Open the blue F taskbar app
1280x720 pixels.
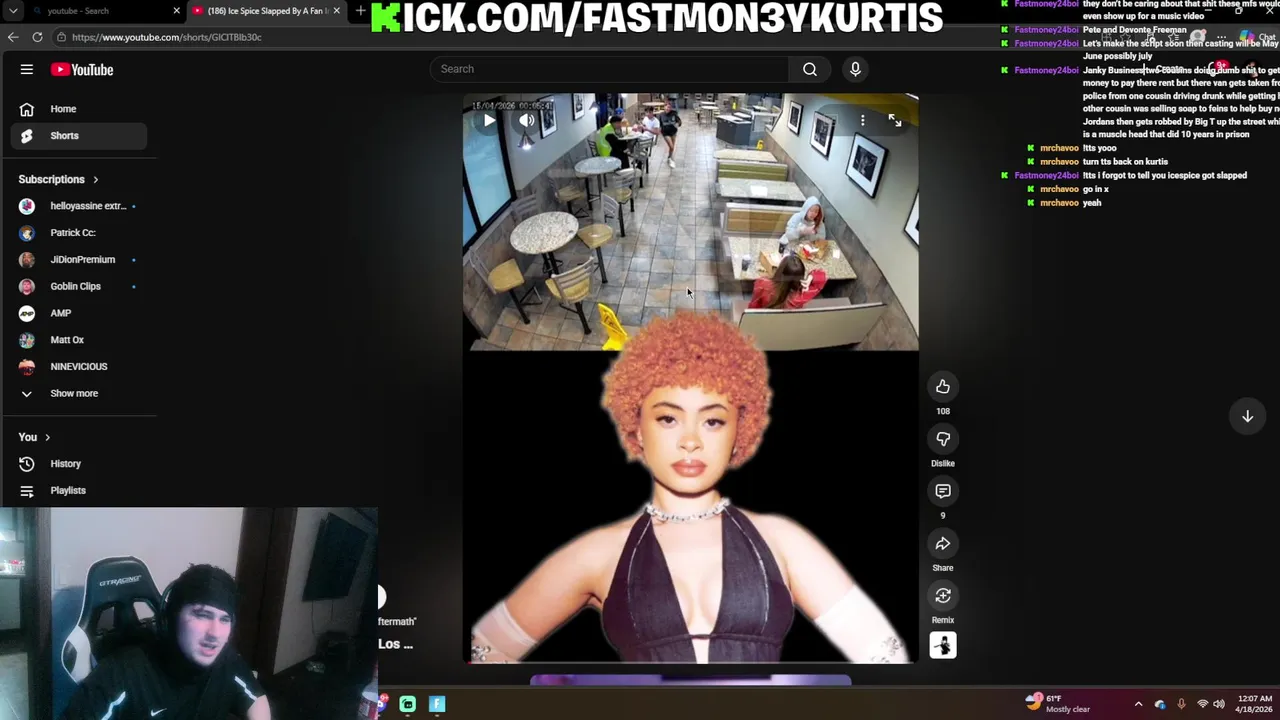pyautogui.click(x=437, y=704)
